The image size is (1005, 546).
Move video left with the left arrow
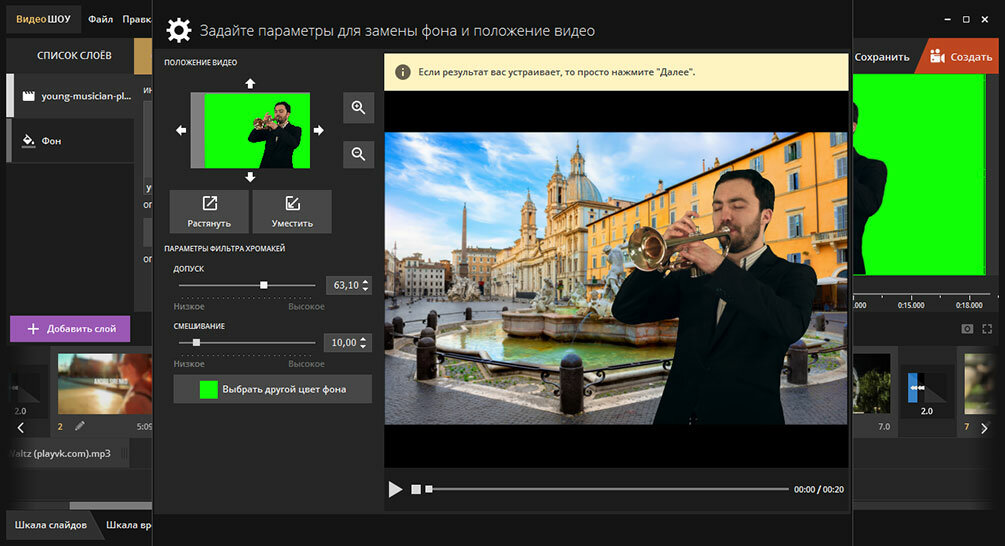181,130
